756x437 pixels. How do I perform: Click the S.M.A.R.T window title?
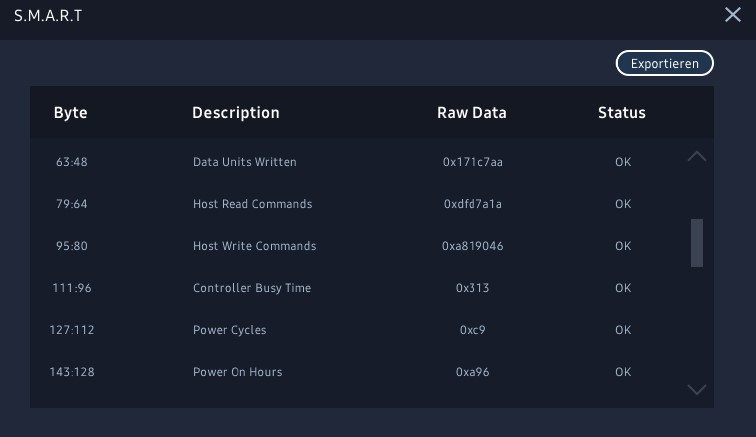click(48, 15)
